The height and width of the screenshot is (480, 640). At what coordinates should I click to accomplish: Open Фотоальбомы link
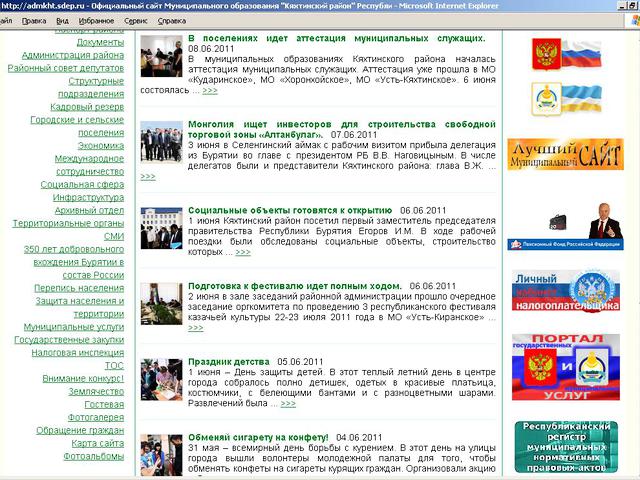pos(94,456)
